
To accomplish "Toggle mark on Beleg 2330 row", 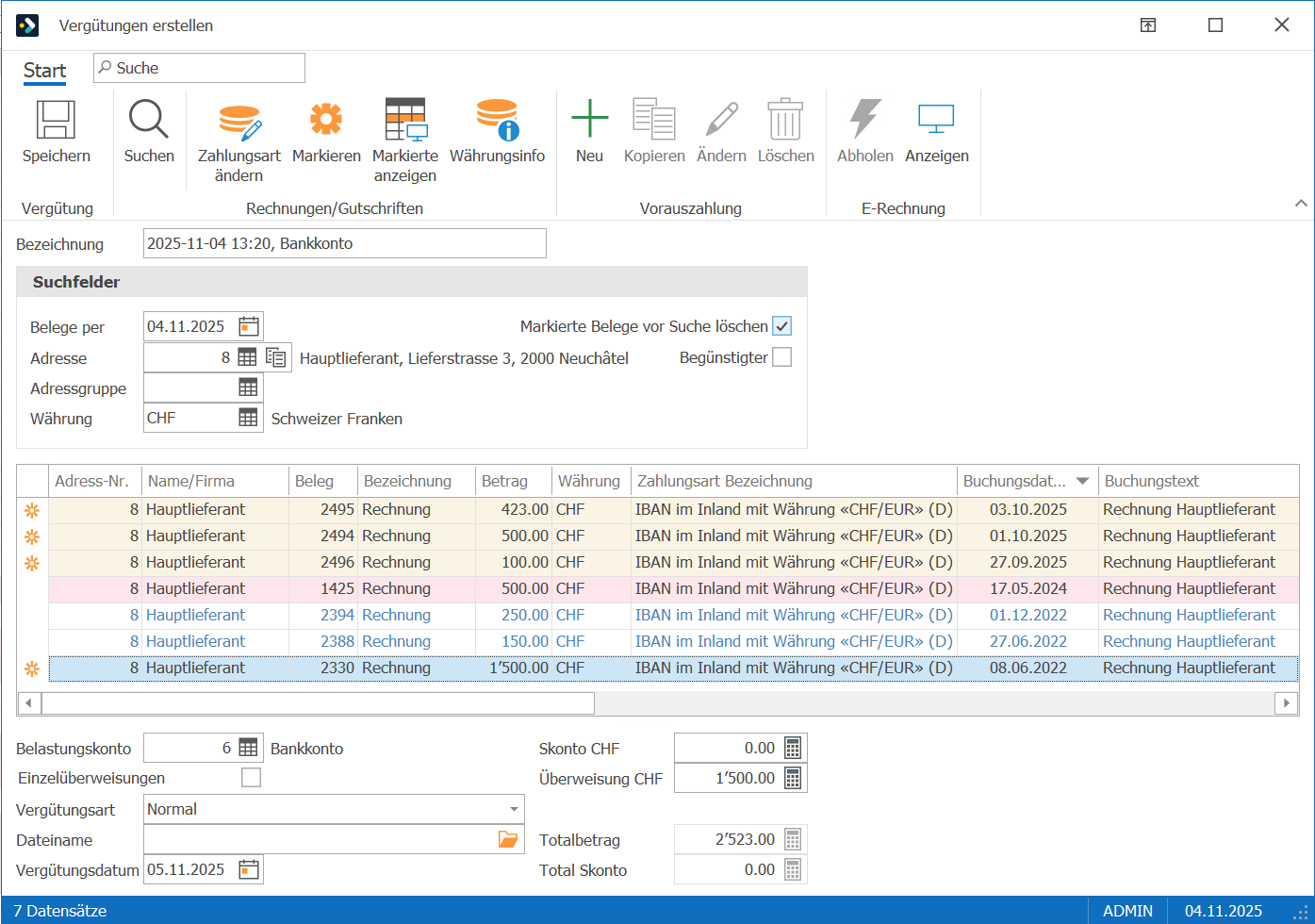I will point(32,668).
